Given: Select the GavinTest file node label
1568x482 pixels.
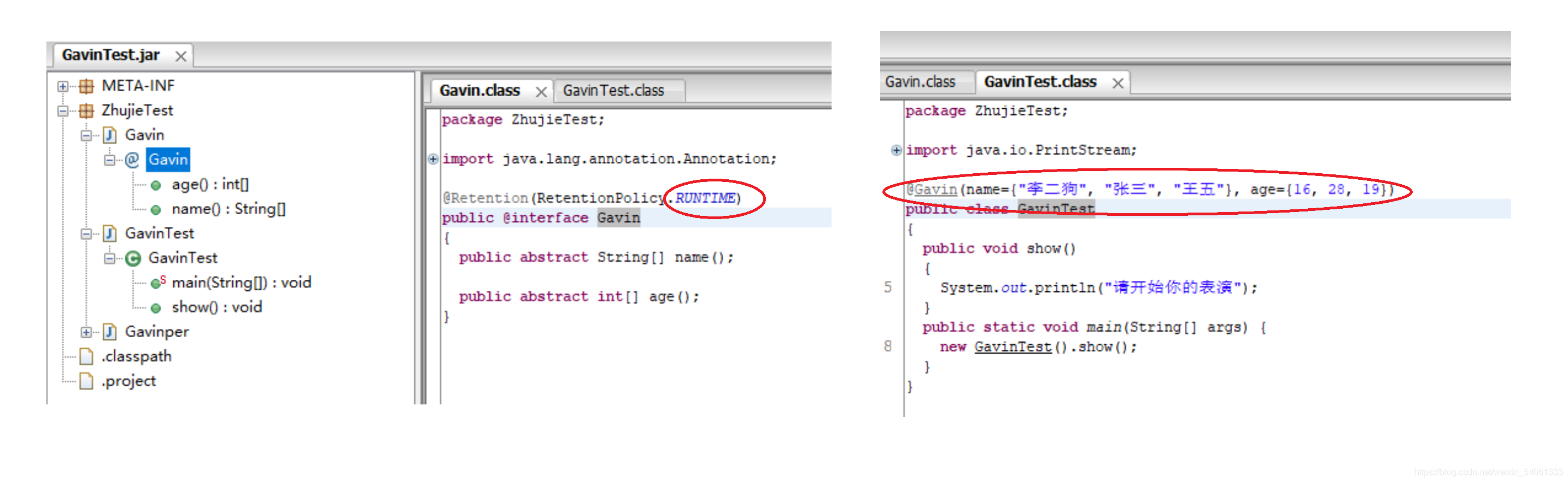Looking at the screenshot, I should click(160, 234).
